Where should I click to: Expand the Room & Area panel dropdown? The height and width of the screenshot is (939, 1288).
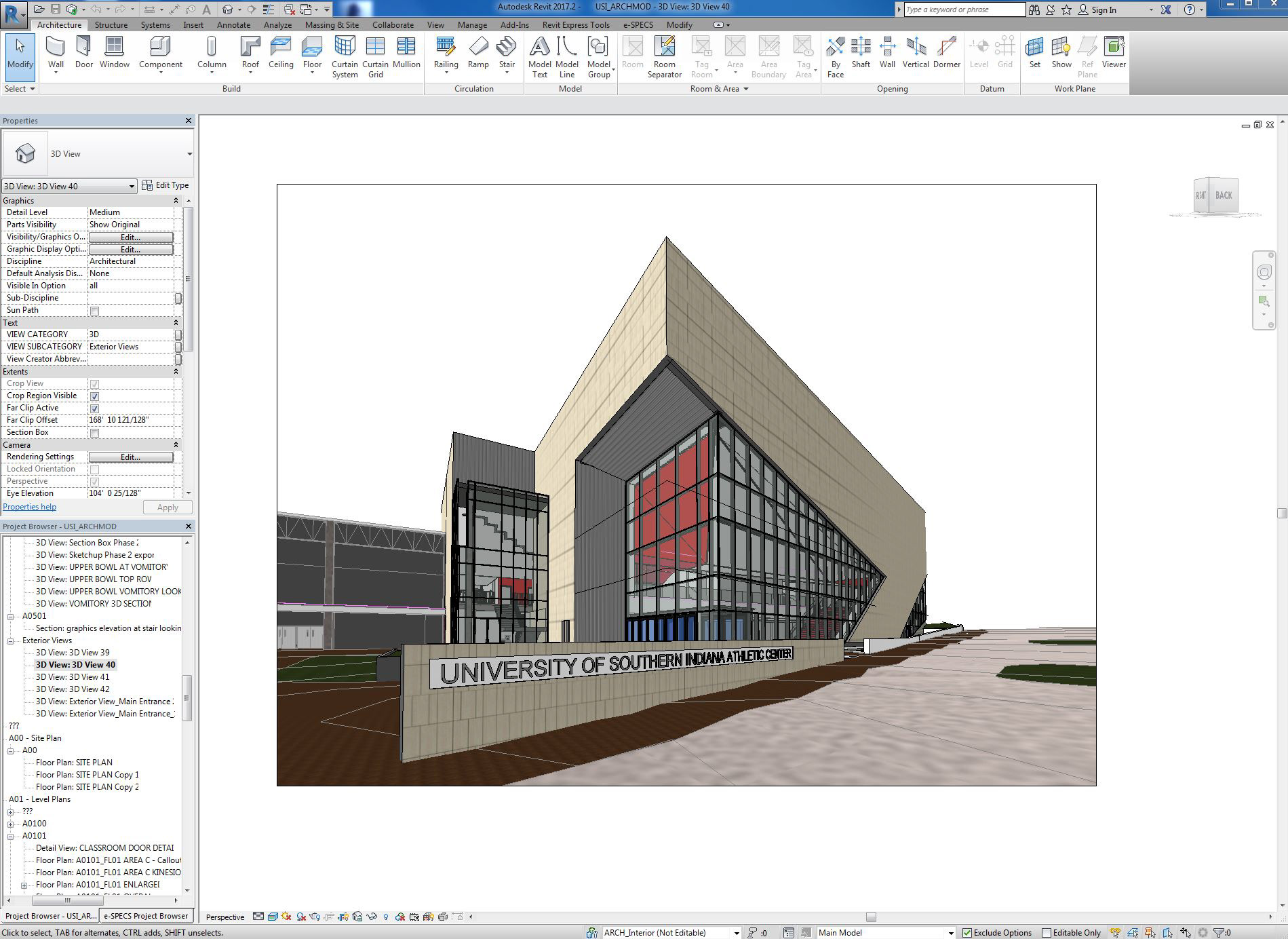(x=746, y=89)
